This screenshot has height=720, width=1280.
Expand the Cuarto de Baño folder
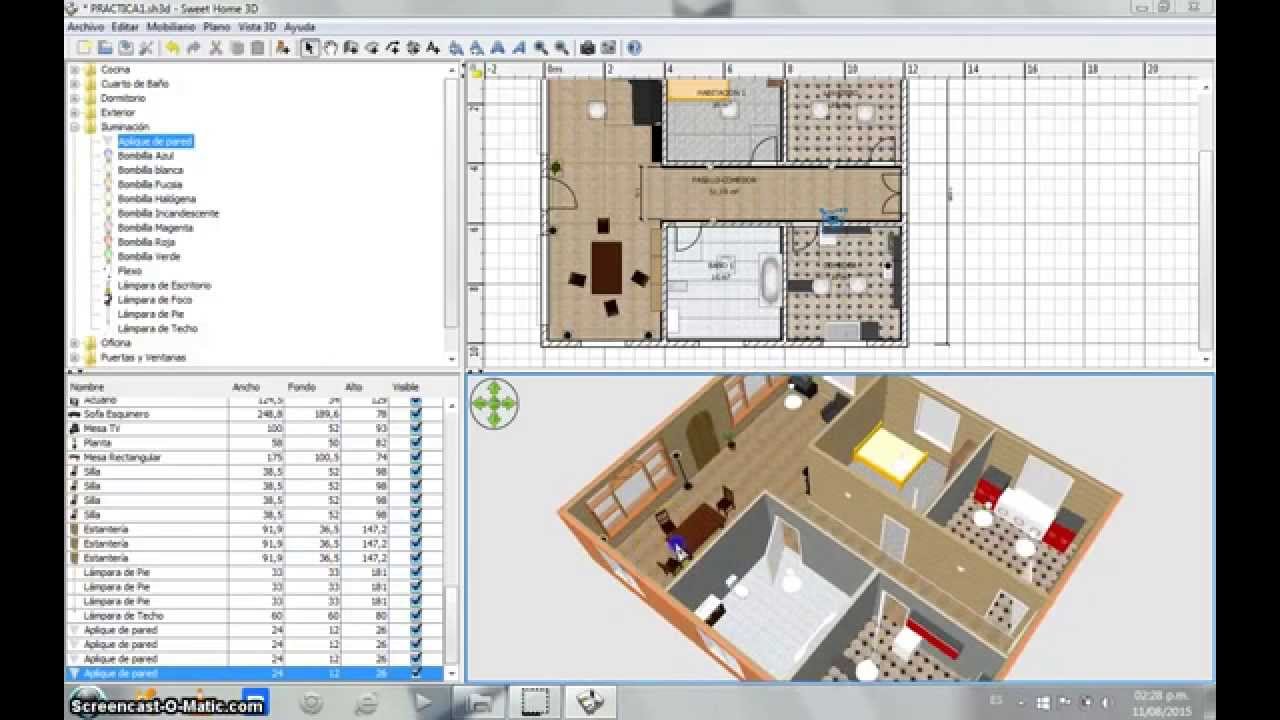[75, 84]
